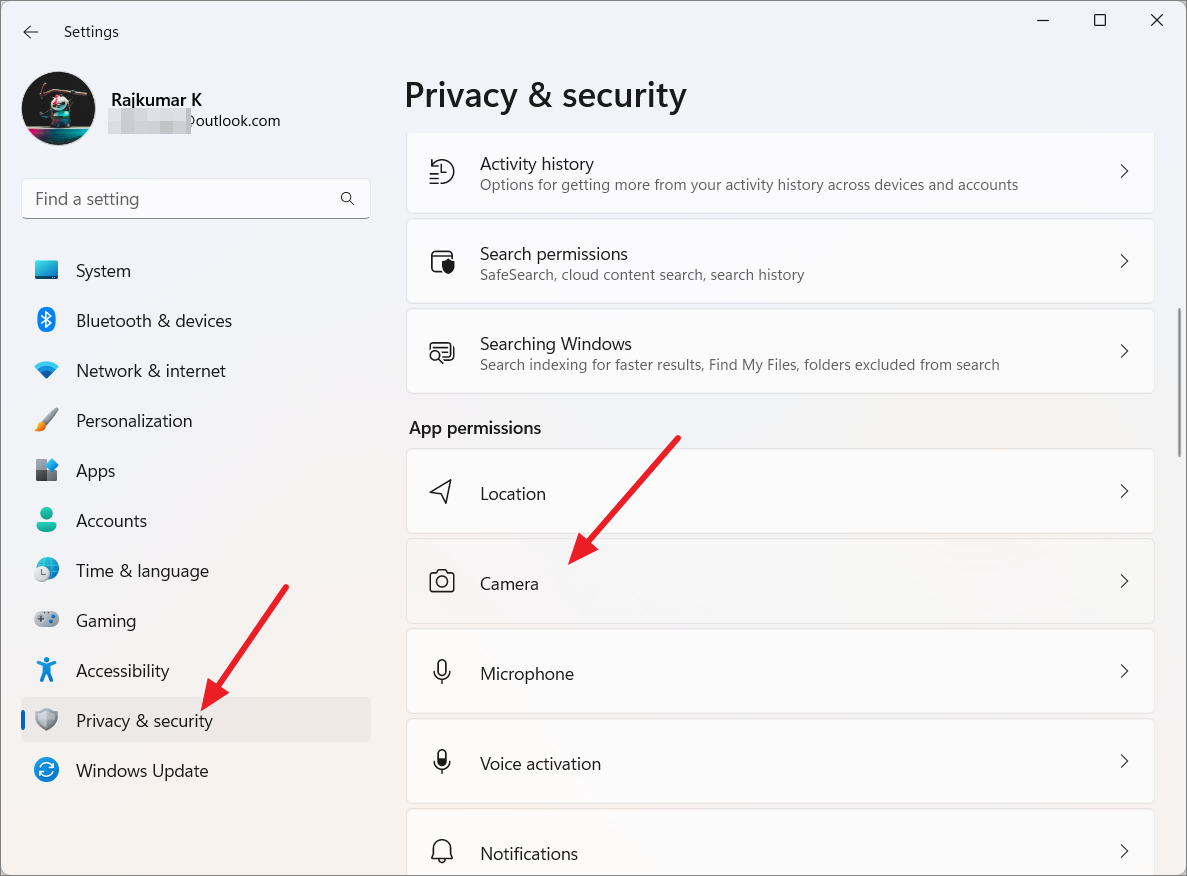Click the Microphone icon in App permissions
1187x876 pixels.
coord(442,672)
